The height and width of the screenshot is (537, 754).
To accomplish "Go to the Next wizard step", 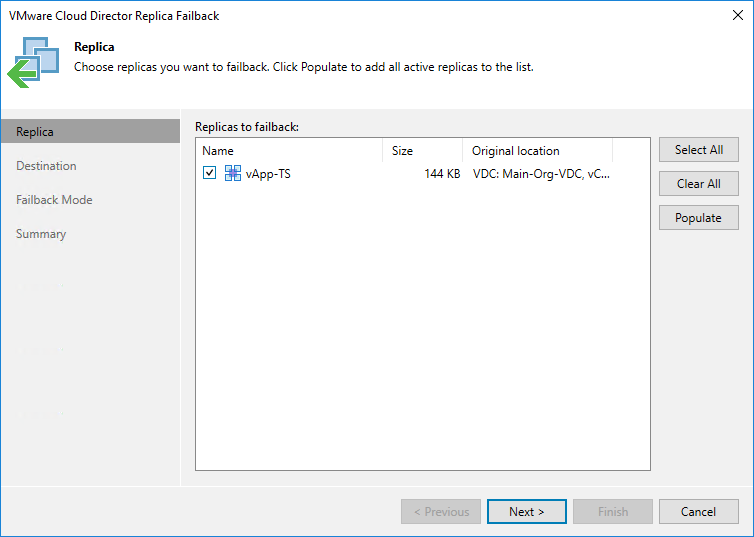I will click(x=527, y=512).
